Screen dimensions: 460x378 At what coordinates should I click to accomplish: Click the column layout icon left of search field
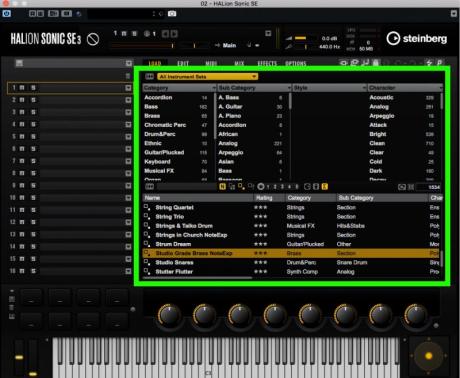[149, 187]
